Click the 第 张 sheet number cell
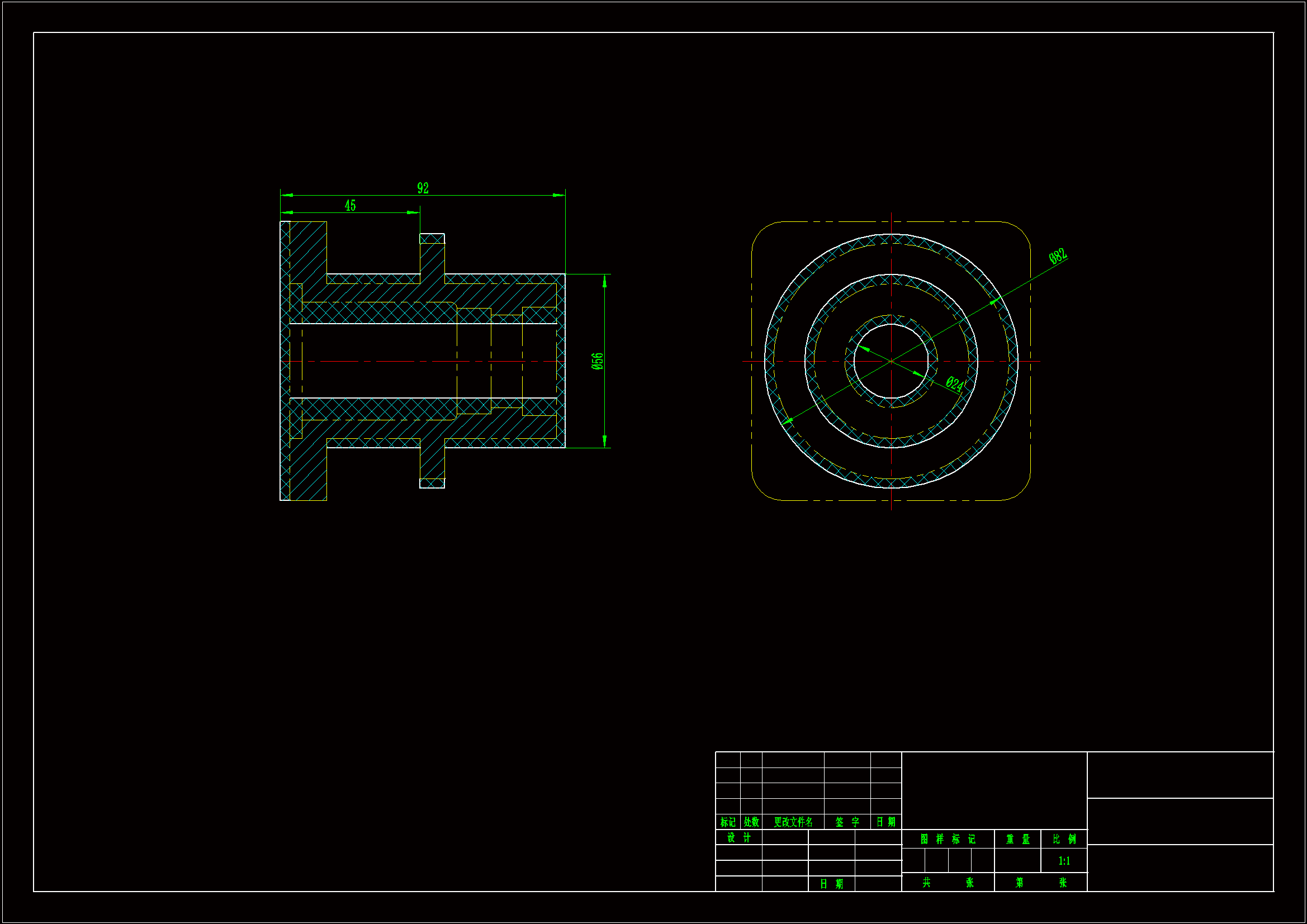1307x924 pixels. [1040, 883]
